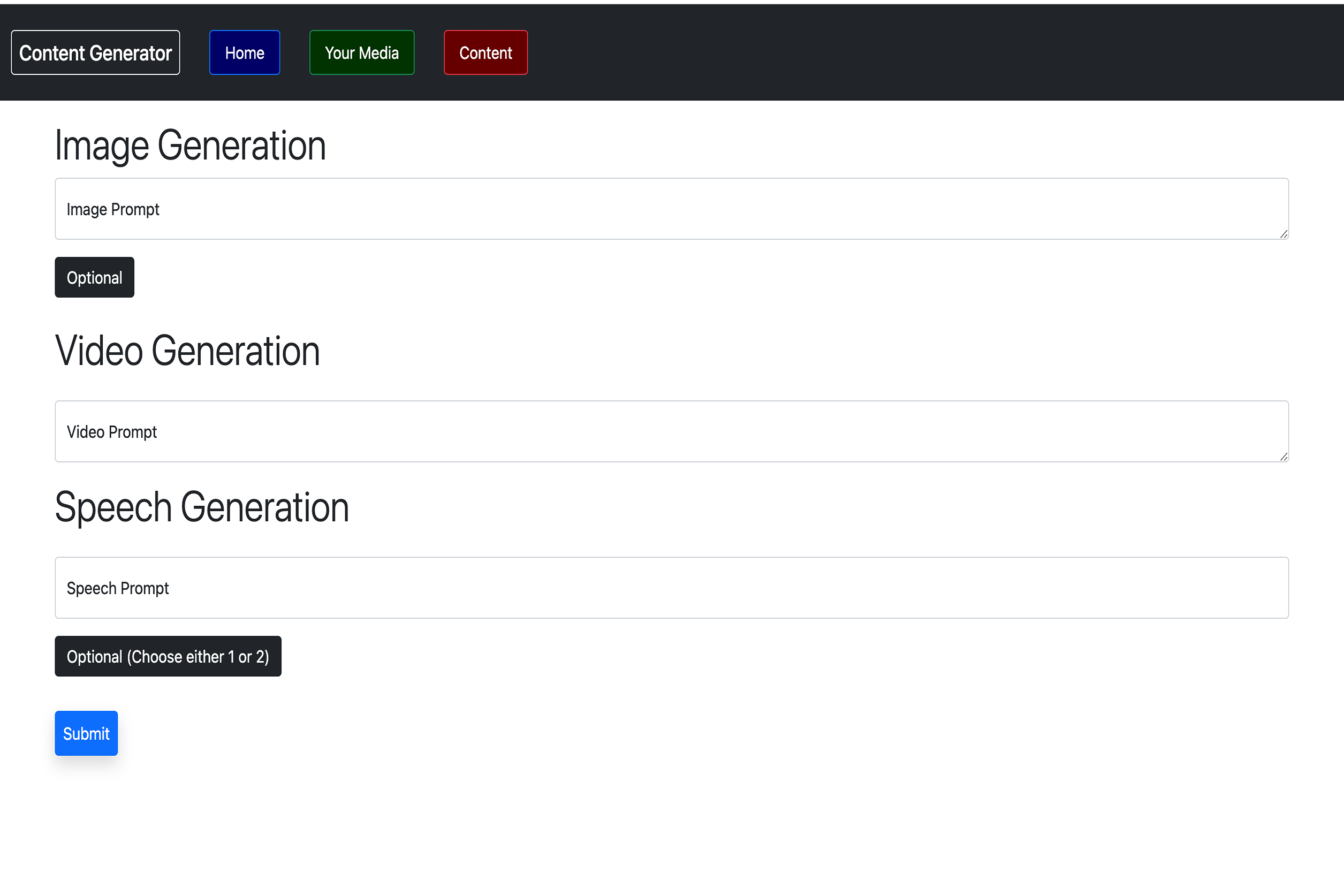Grab the Video Prompt resize handle
The height and width of the screenshot is (896, 1344).
pos(1284,457)
